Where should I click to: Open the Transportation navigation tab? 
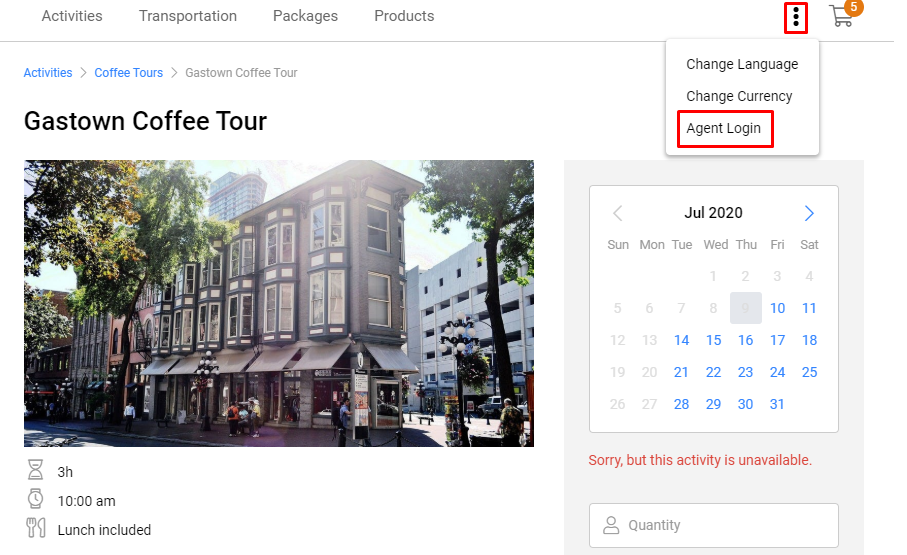(x=188, y=16)
